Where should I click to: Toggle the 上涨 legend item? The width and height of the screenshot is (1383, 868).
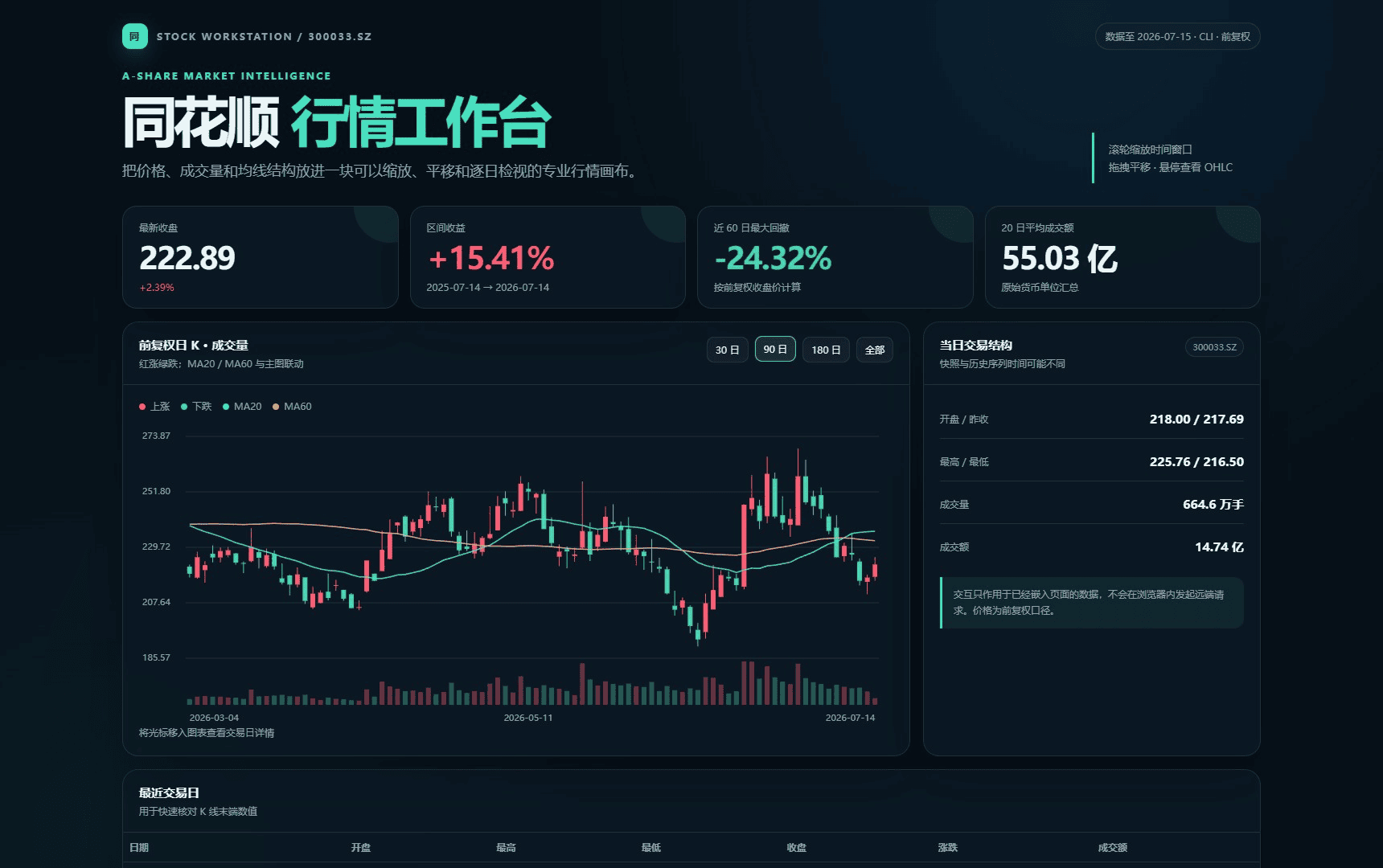pos(154,407)
